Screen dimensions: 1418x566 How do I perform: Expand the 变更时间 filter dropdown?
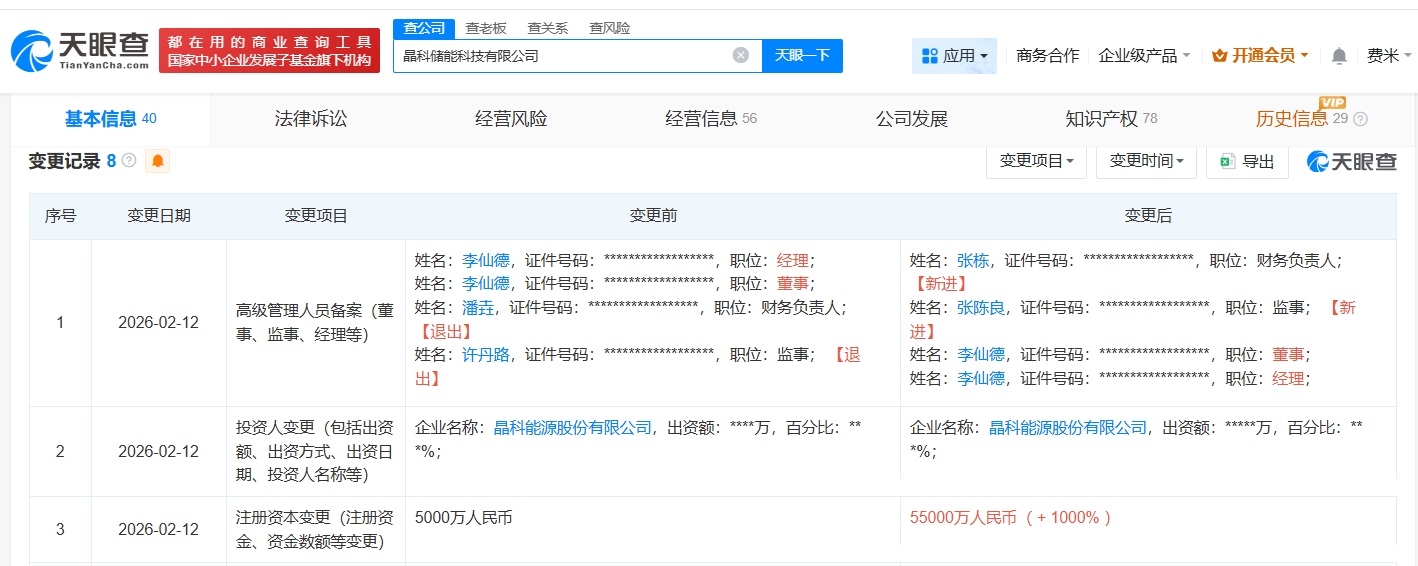coord(1146,161)
